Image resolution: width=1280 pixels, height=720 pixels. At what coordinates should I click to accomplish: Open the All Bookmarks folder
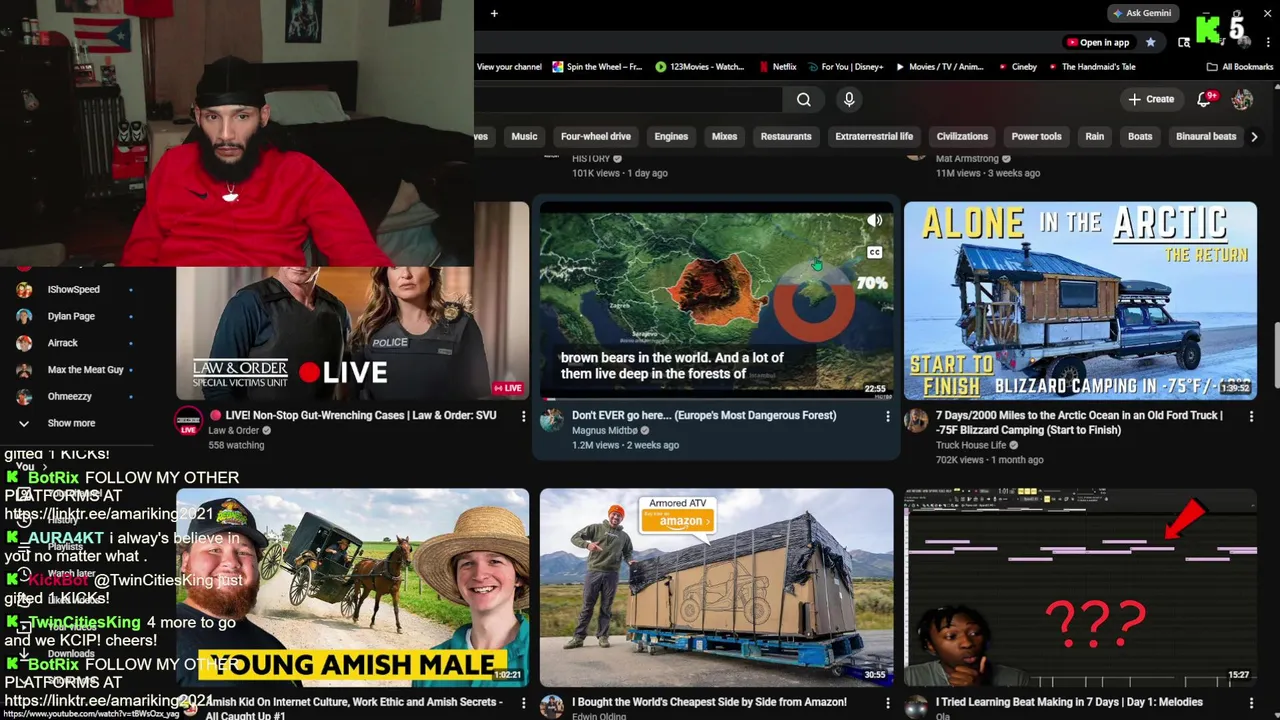pos(1240,67)
